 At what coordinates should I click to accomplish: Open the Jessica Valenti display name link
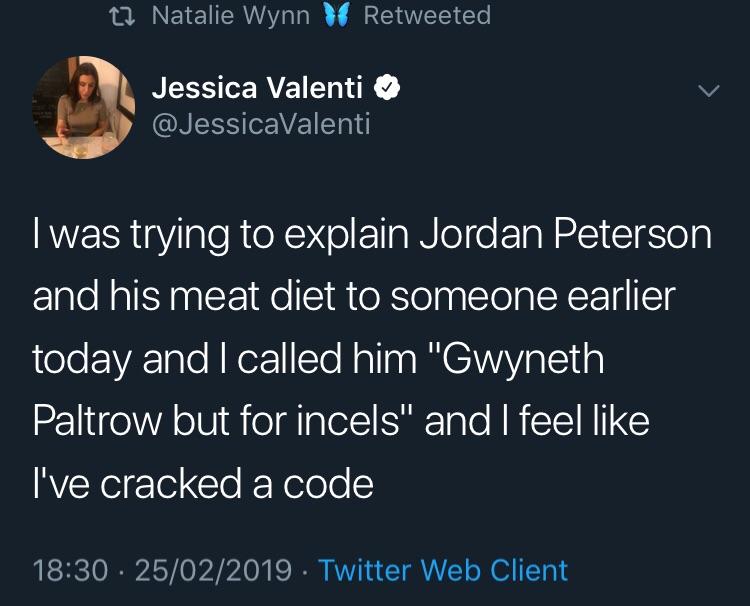point(257,89)
